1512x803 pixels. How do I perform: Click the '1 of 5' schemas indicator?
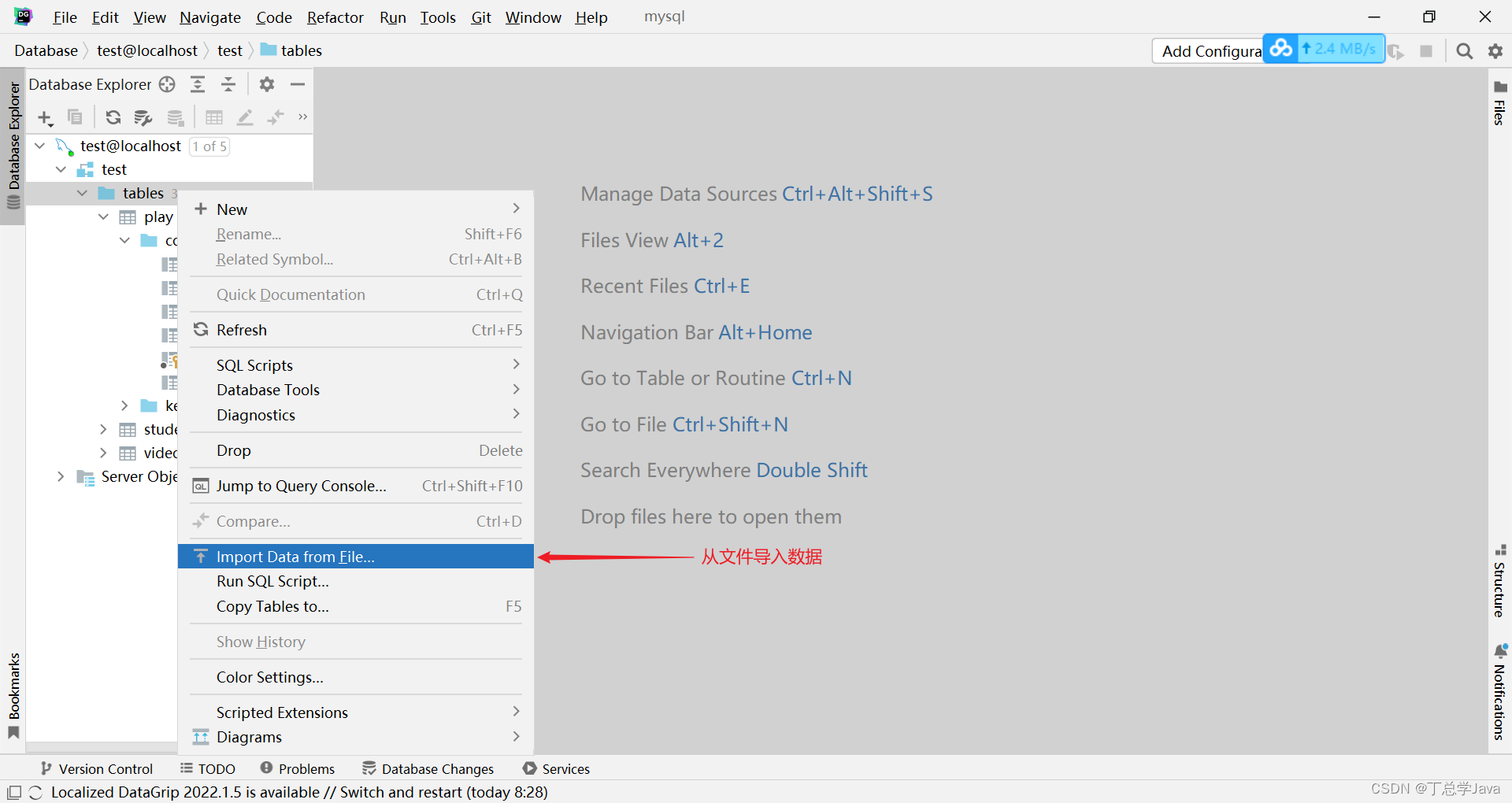(x=209, y=146)
